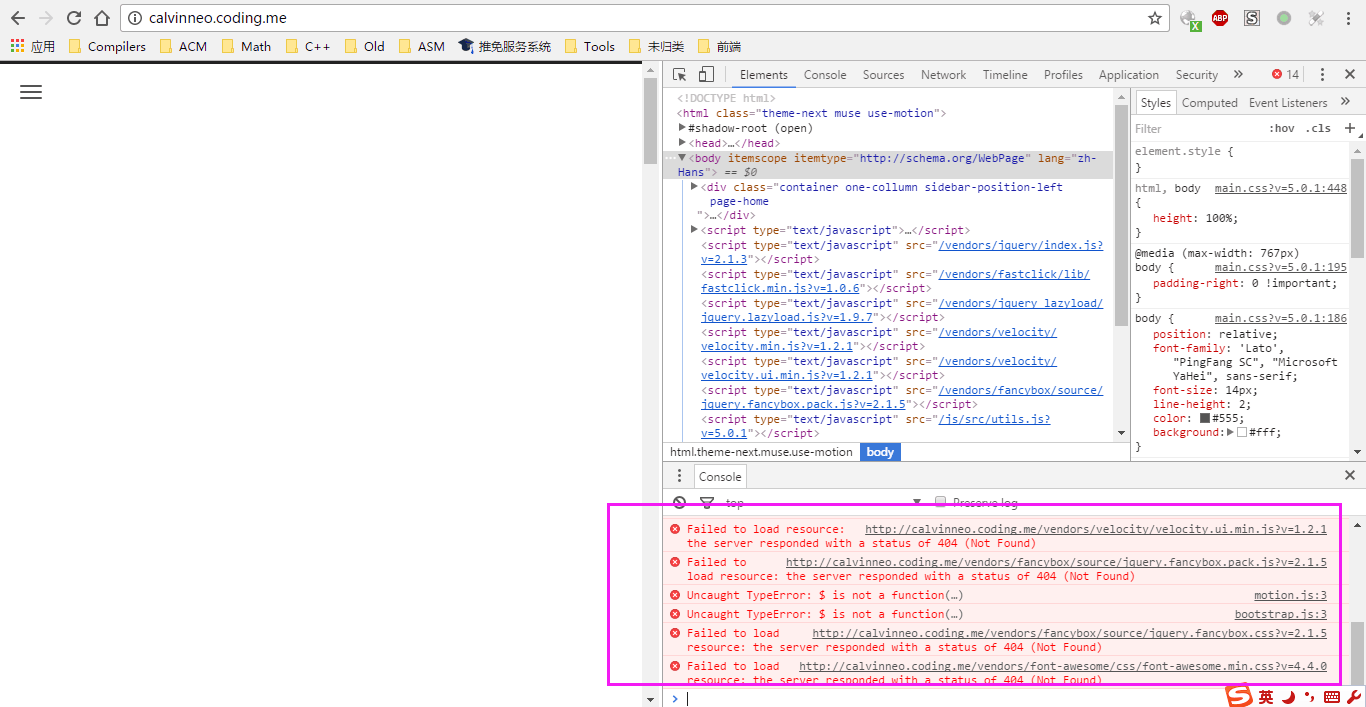Open the browser home page icon
The image size is (1366, 707).
101,18
